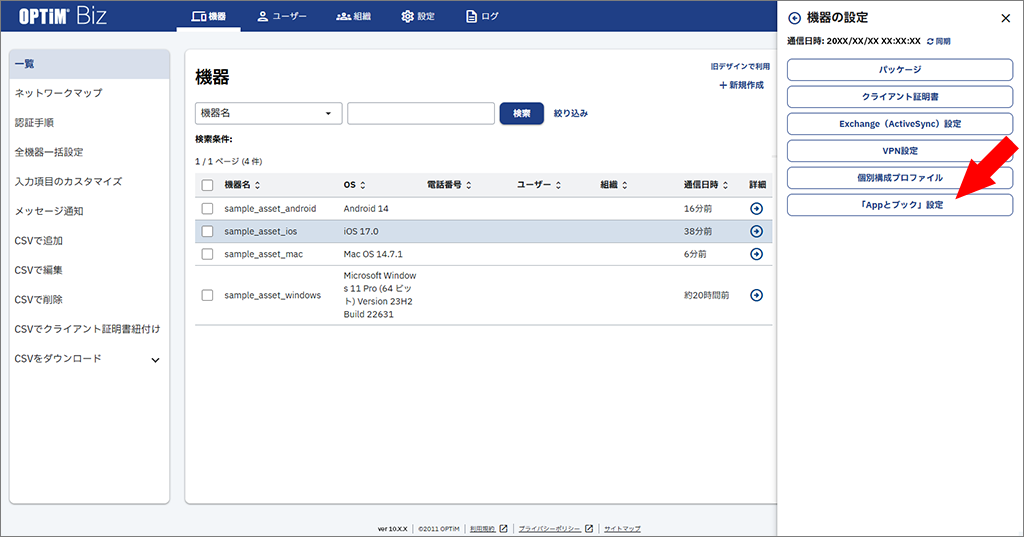Click the VPN設定 button
Screen dimensions: 1024x537
click(x=900, y=151)
